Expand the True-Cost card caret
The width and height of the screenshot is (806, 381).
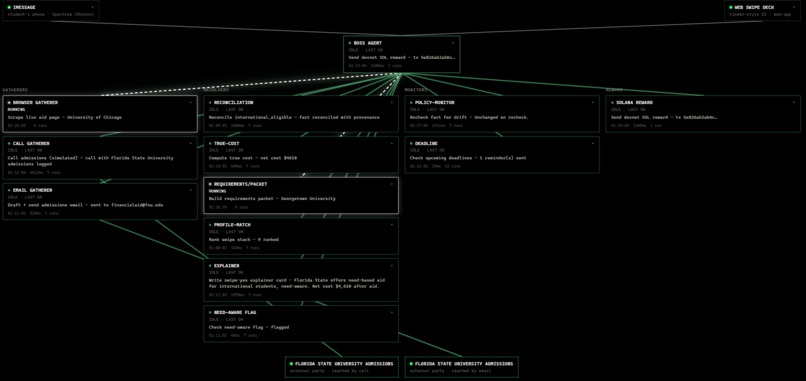(391, 143)
